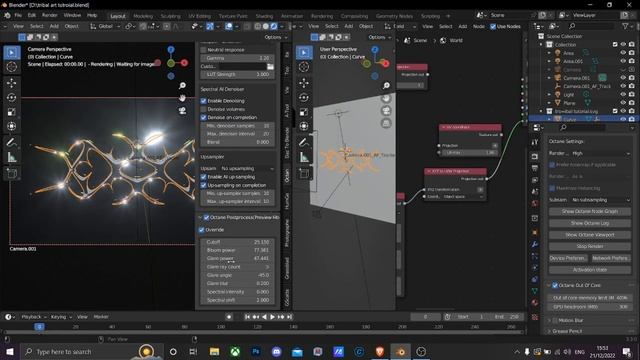Collapse the Octane Postprocess panel

[200, 218]
